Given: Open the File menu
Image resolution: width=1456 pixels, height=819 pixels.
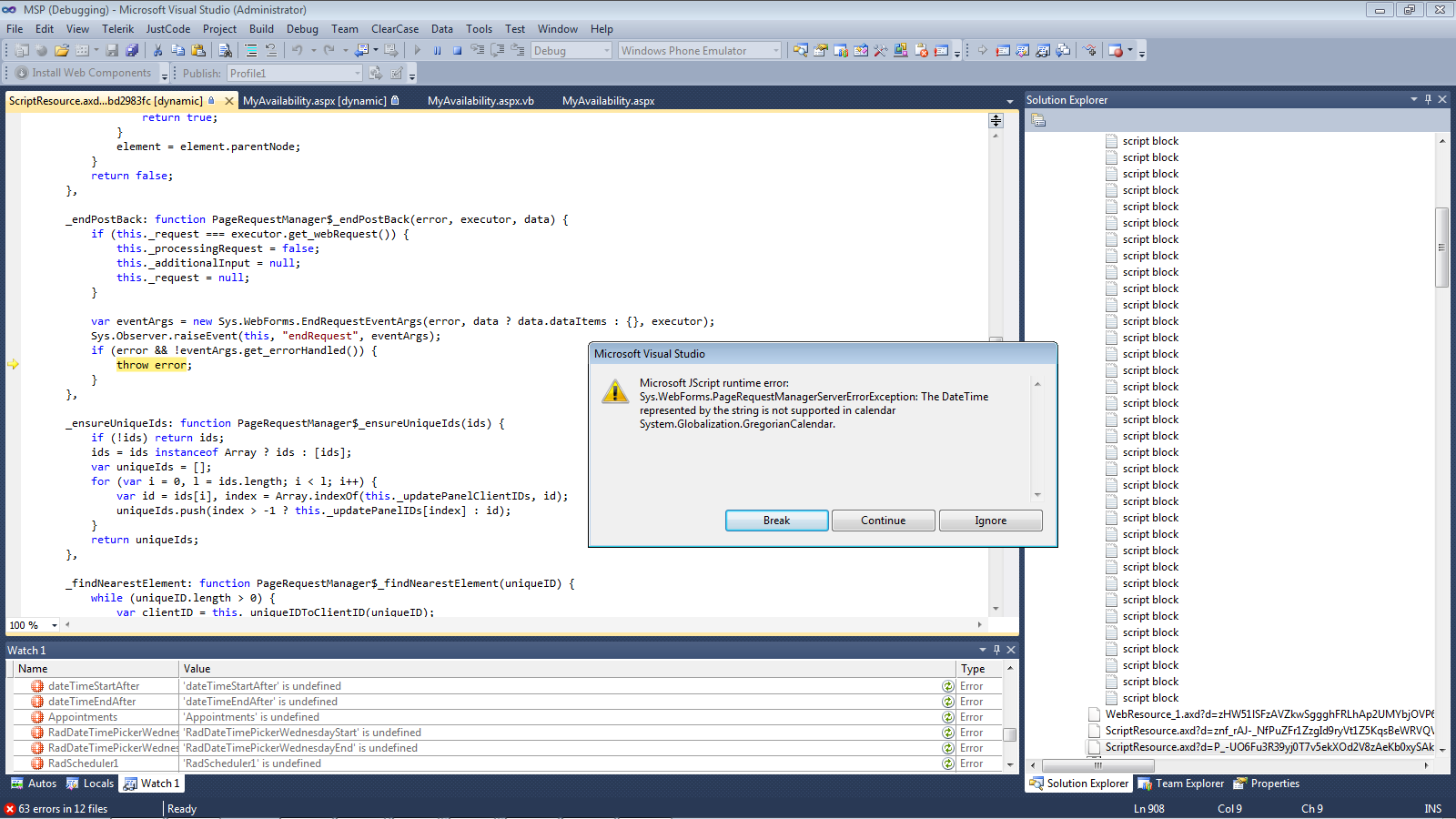Looking at the screenshot, I should pyautogui.click(x=15, y=29).
